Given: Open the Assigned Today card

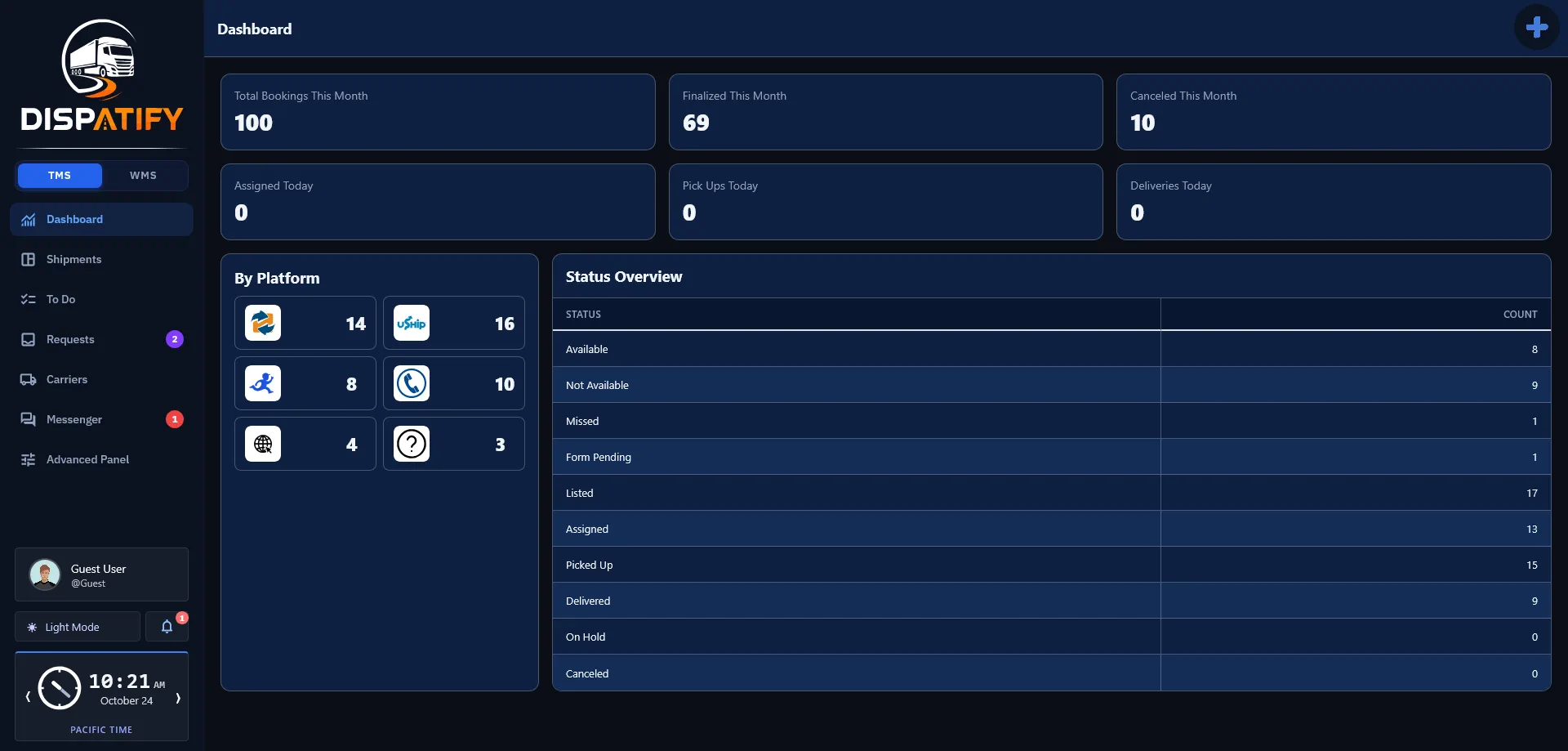Looking at the screenshot, I should coord(438,202).
